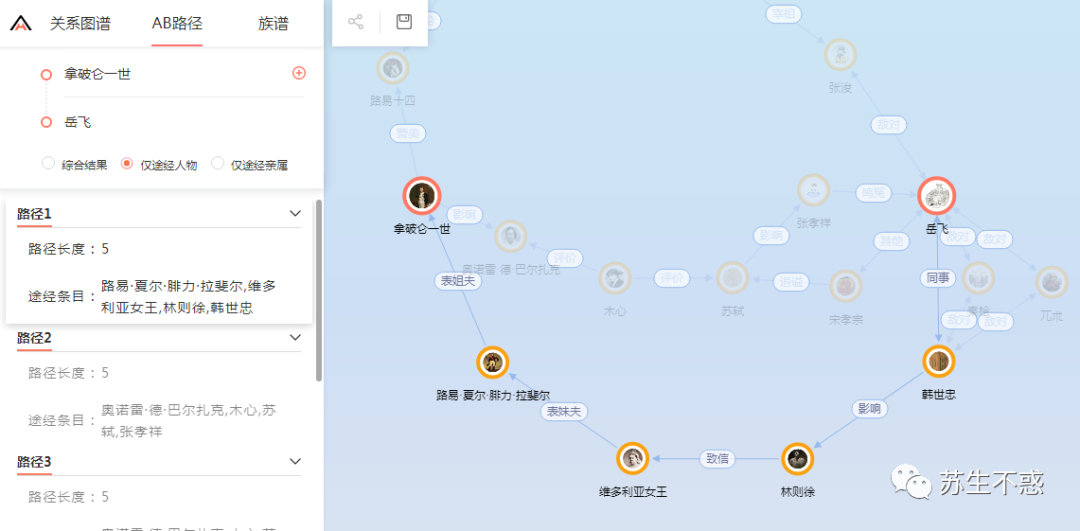Select the 岳飞 node avatar
This screenshot has height=531, width=1080.
click(937, 196)
